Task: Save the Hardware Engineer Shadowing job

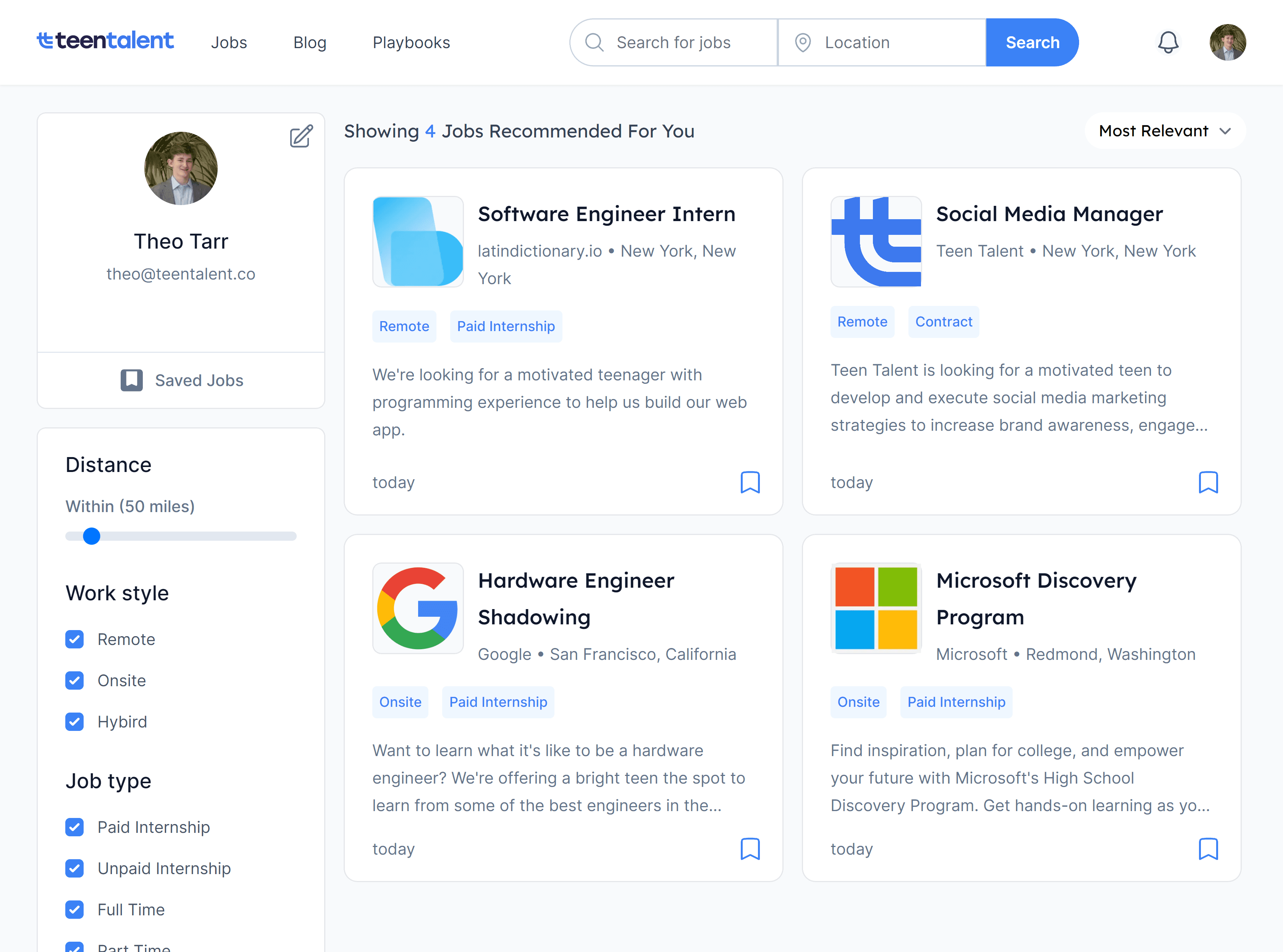Action: [x=750, y=849]
